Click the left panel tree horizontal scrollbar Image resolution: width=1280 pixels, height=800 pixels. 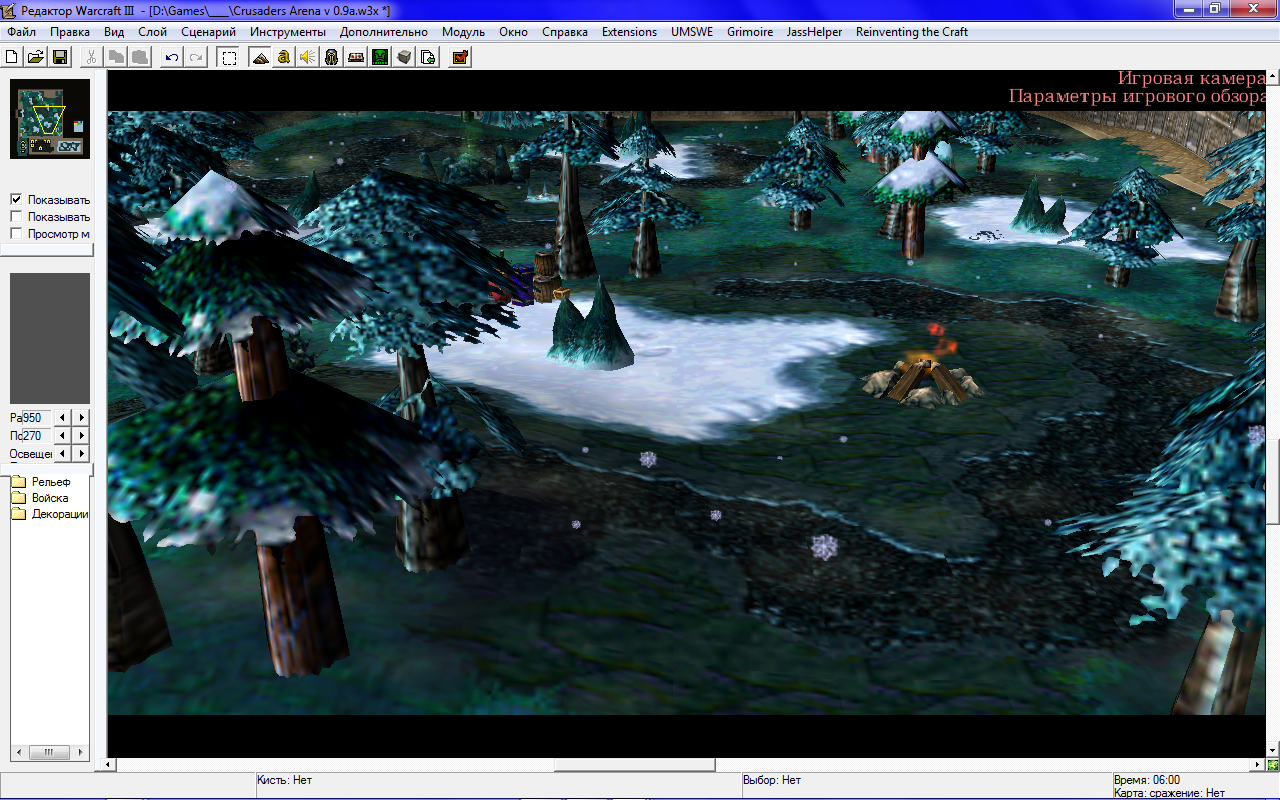coord(50,752)
